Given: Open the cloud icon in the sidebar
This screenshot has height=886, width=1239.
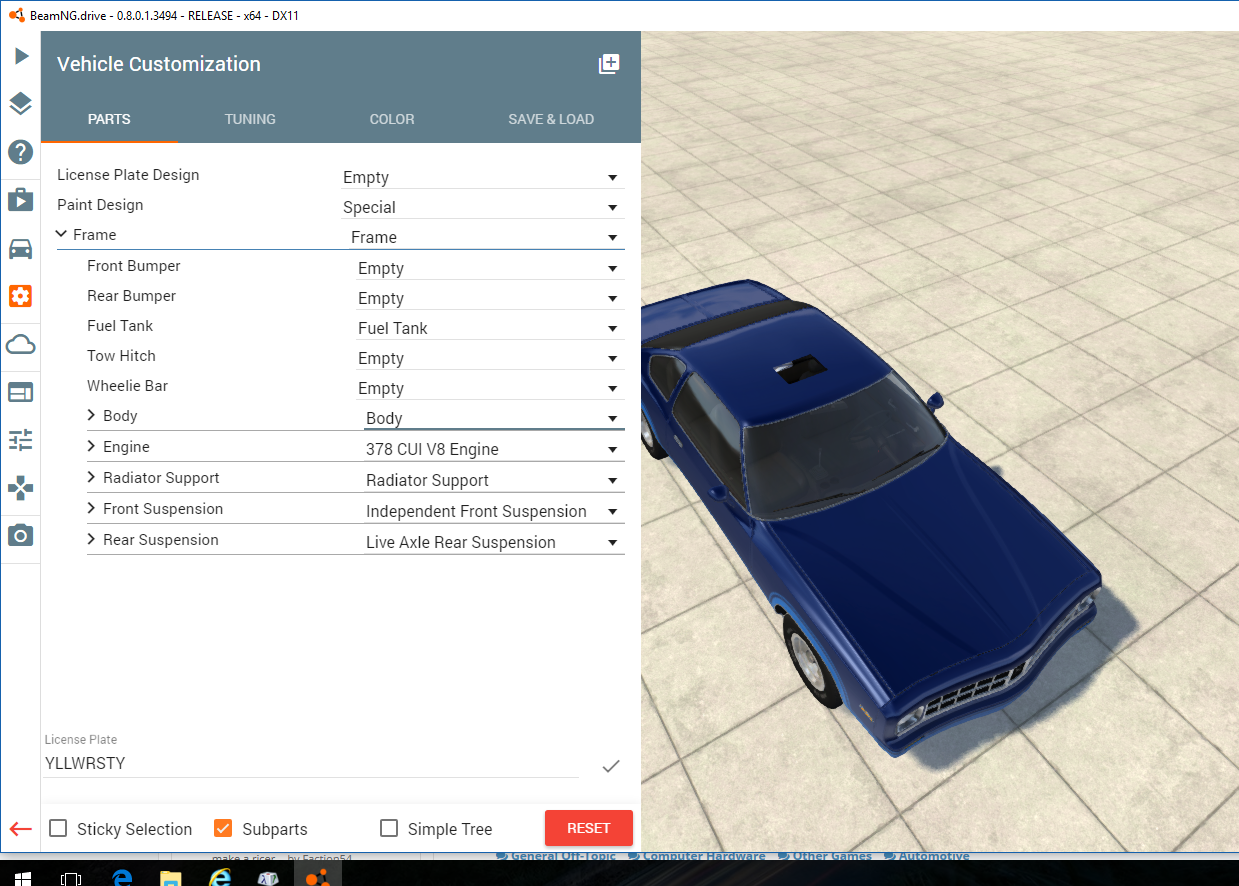Looking at the screenshot, I should tap(21, 345).
